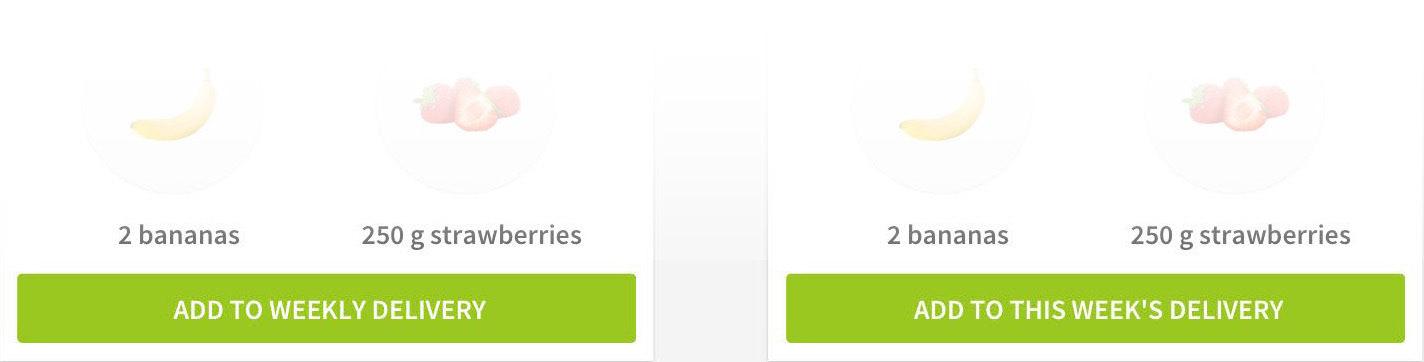The image size is (1424, 362).
Task: Click "250 g strawberries" label in the left card
Action: pos(471,236)
